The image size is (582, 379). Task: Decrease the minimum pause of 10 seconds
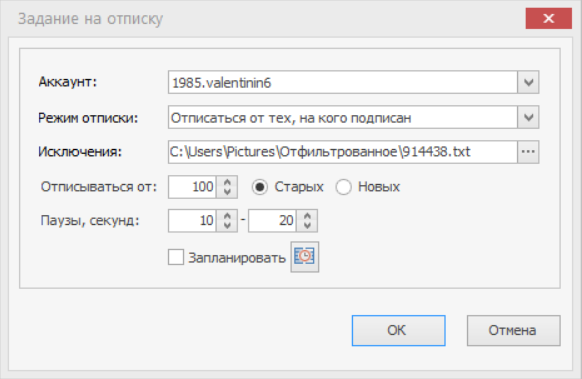(x=227, y=225)
